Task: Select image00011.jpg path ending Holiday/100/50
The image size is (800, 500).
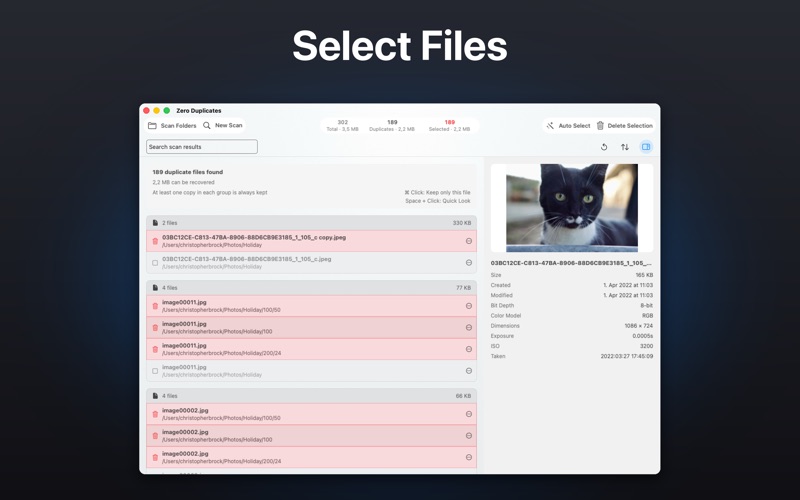Action: (221, 310)
